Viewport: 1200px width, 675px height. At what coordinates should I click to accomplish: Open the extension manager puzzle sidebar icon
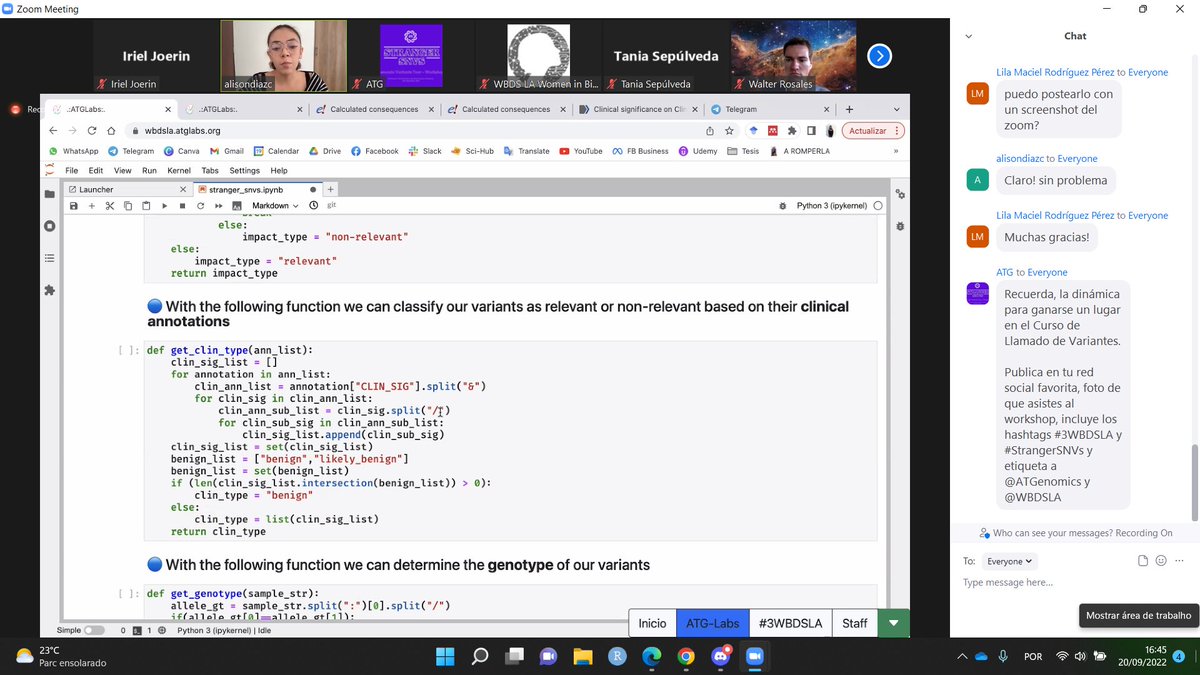coord(50,290)
